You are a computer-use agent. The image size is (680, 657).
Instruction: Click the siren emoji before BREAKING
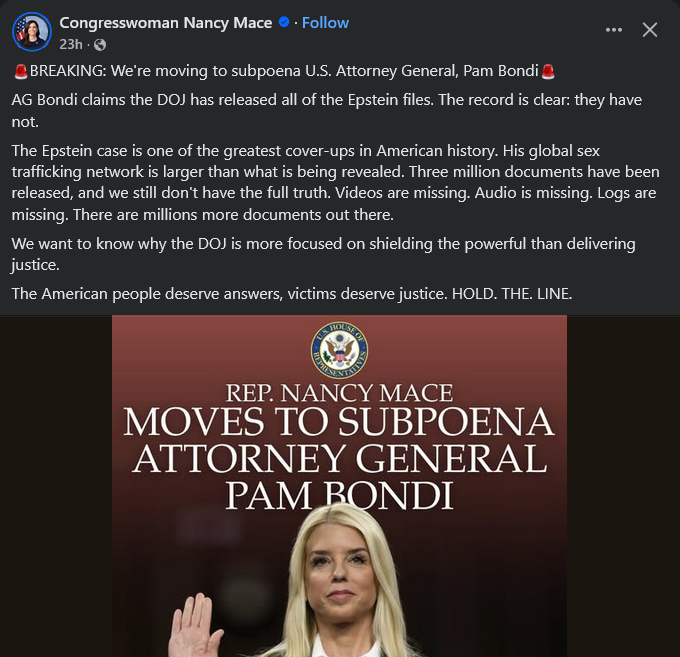21,71
